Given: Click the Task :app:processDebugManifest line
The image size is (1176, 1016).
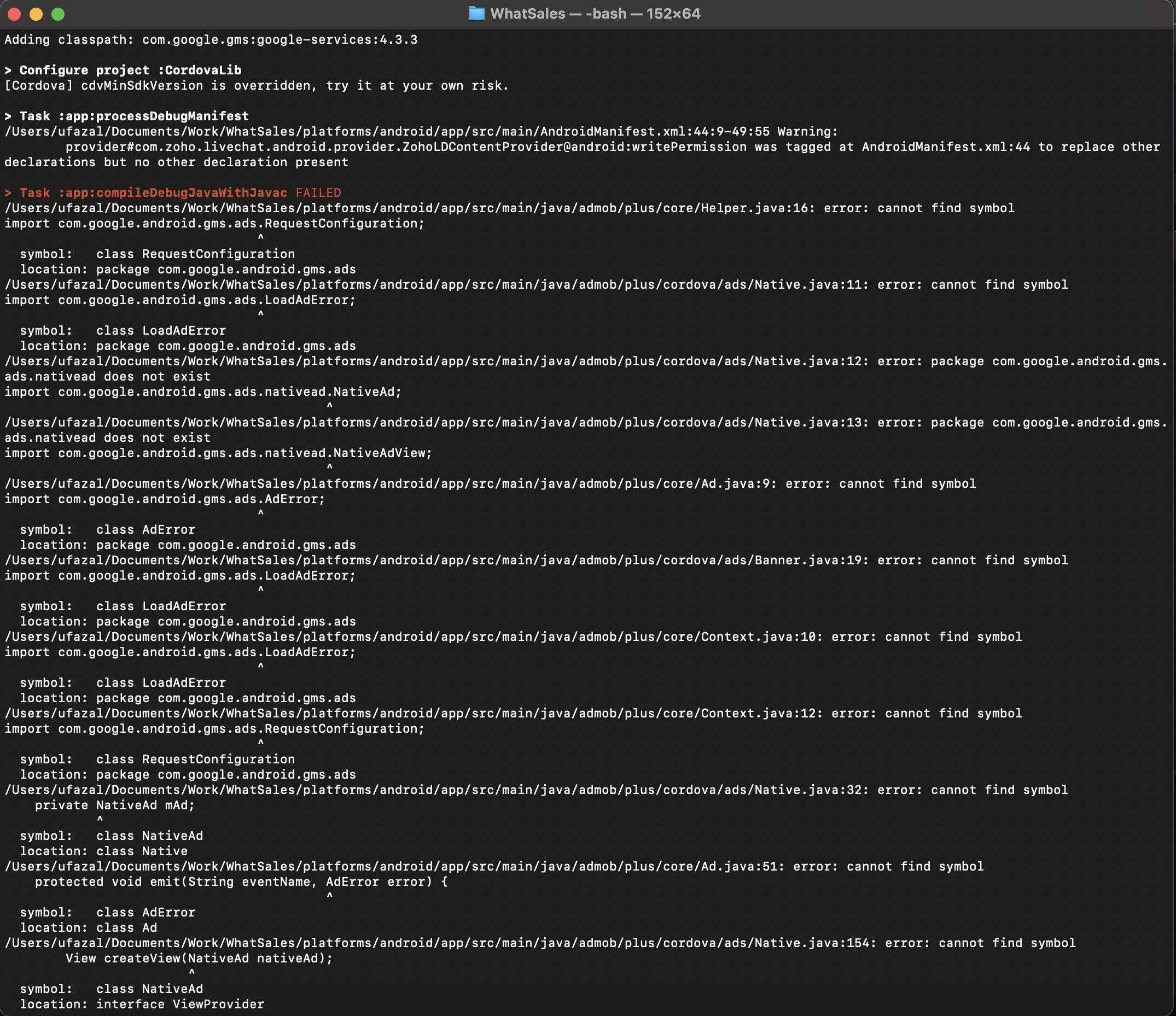Looking at the screenshot, I should pyautogui.click(x=126, y=116).
